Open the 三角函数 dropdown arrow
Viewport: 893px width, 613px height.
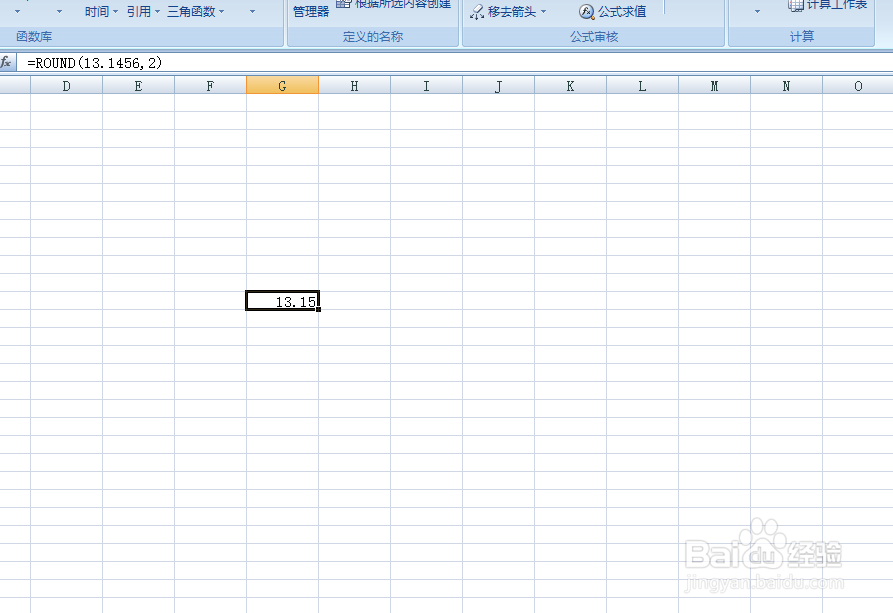click(x=221, y=11)
